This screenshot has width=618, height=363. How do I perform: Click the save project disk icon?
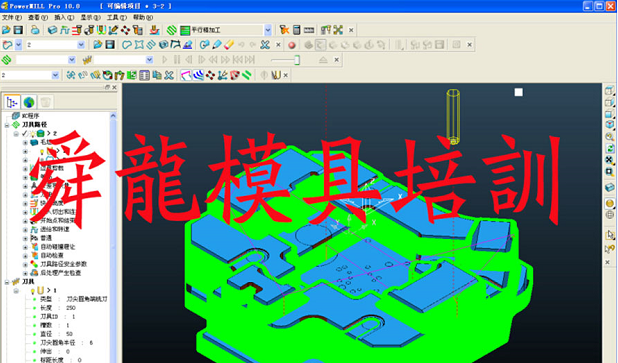[x=18, y=30]
